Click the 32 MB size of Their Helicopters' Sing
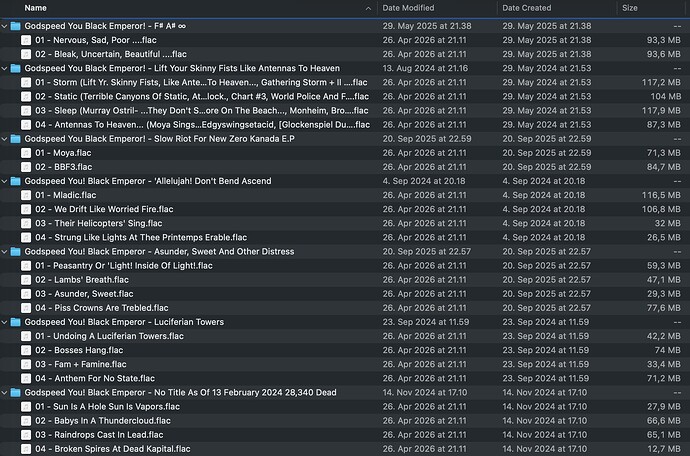 coord(668,223)
